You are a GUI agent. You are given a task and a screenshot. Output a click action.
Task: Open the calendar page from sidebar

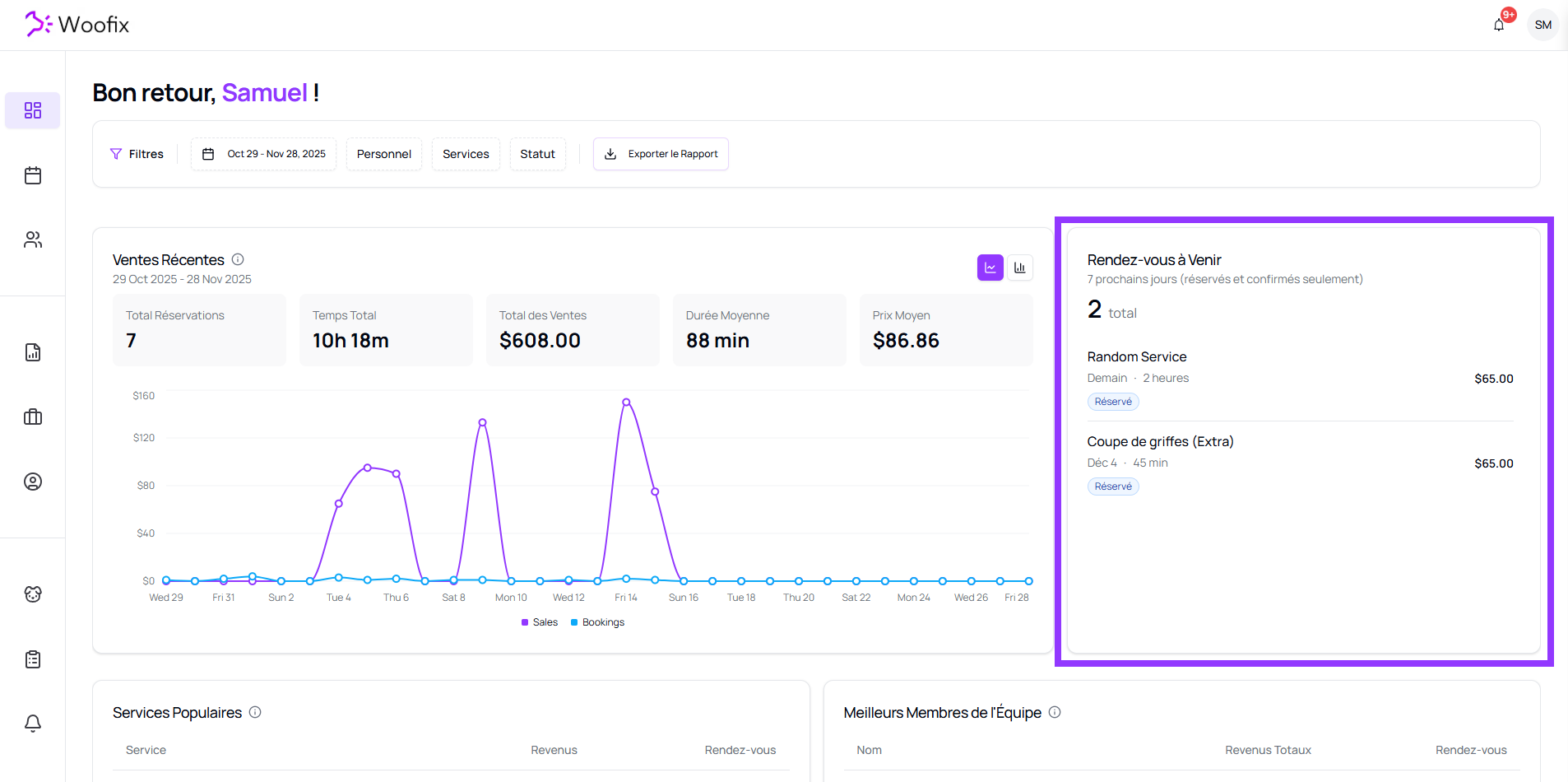pos(33,175)
